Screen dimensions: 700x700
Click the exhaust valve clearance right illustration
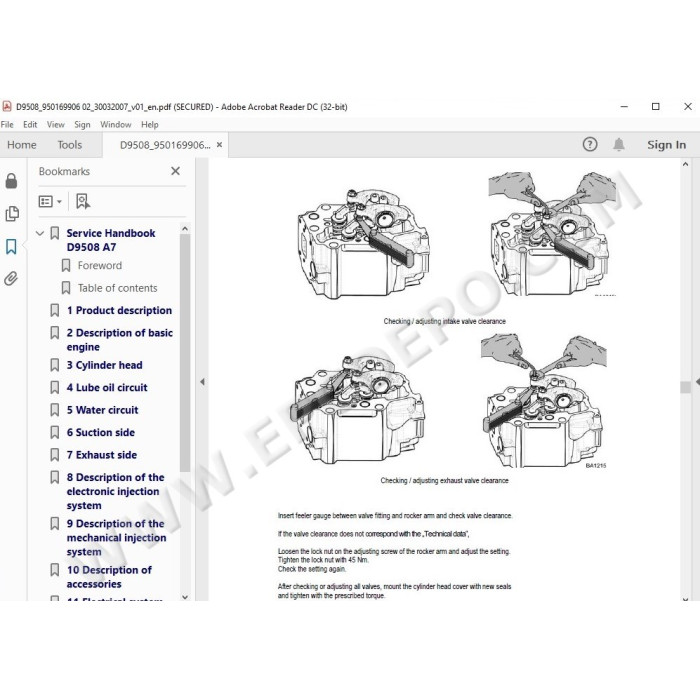(544, 400)
